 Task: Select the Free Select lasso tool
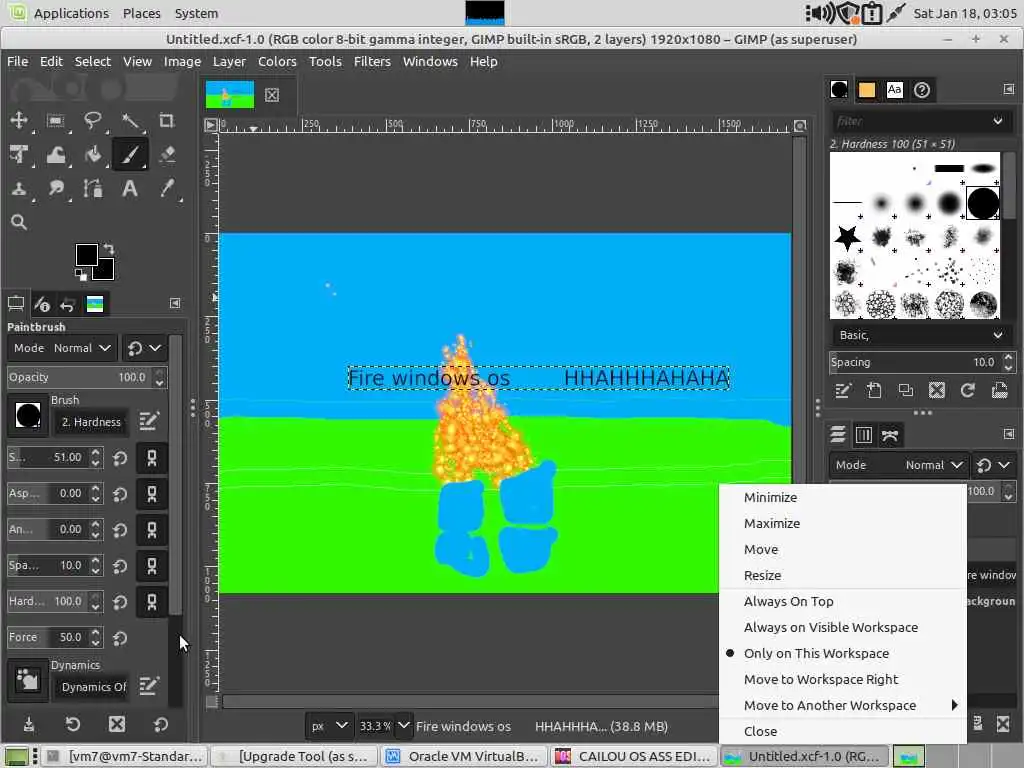point(93,120)
